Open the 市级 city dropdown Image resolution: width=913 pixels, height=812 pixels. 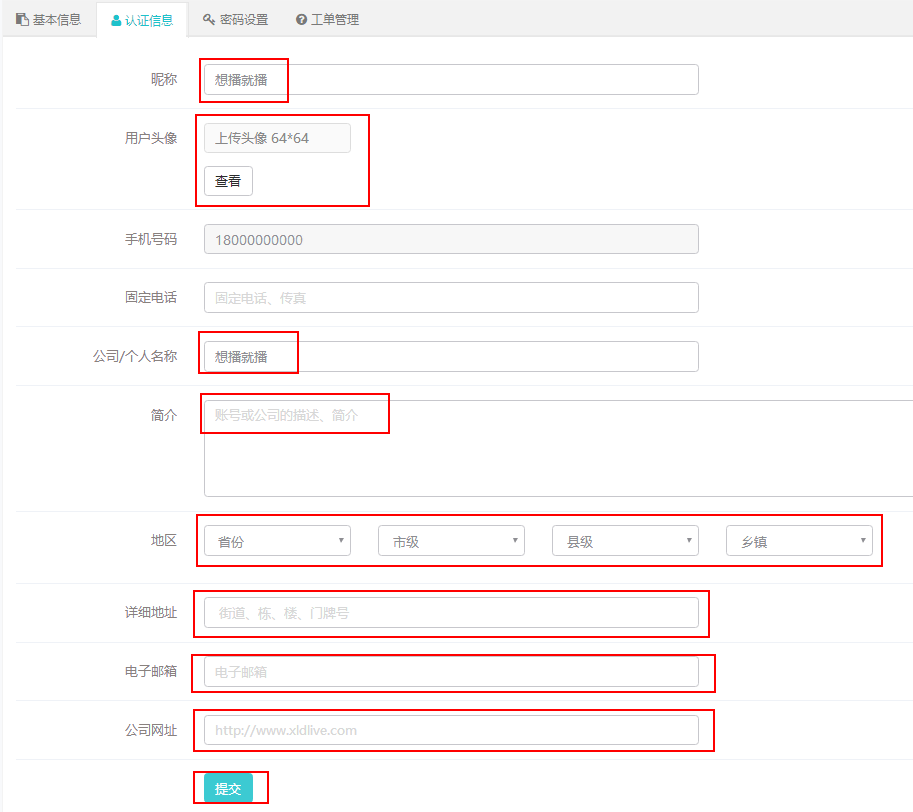point(451,541)
